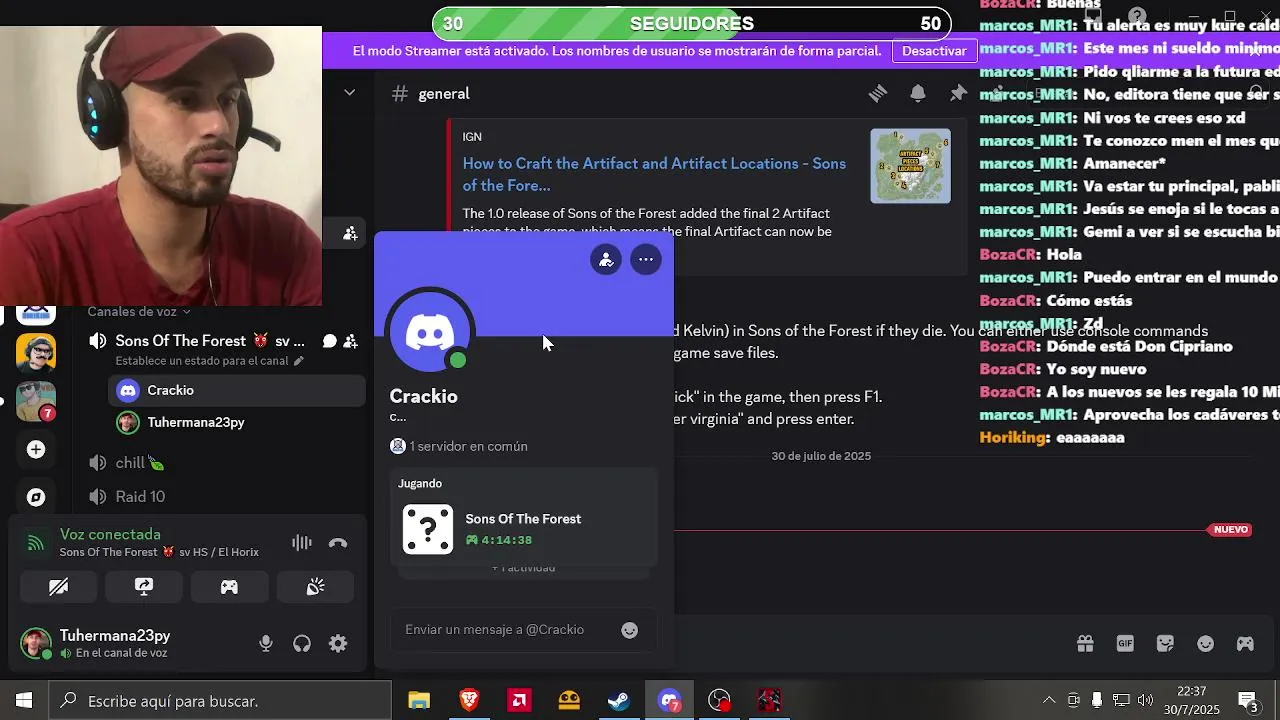Image resolution: width=1280 pixels, height=720 pixels.
Task: Jump to new messages via NUEVO badge
Action: tap(1231, 530)
